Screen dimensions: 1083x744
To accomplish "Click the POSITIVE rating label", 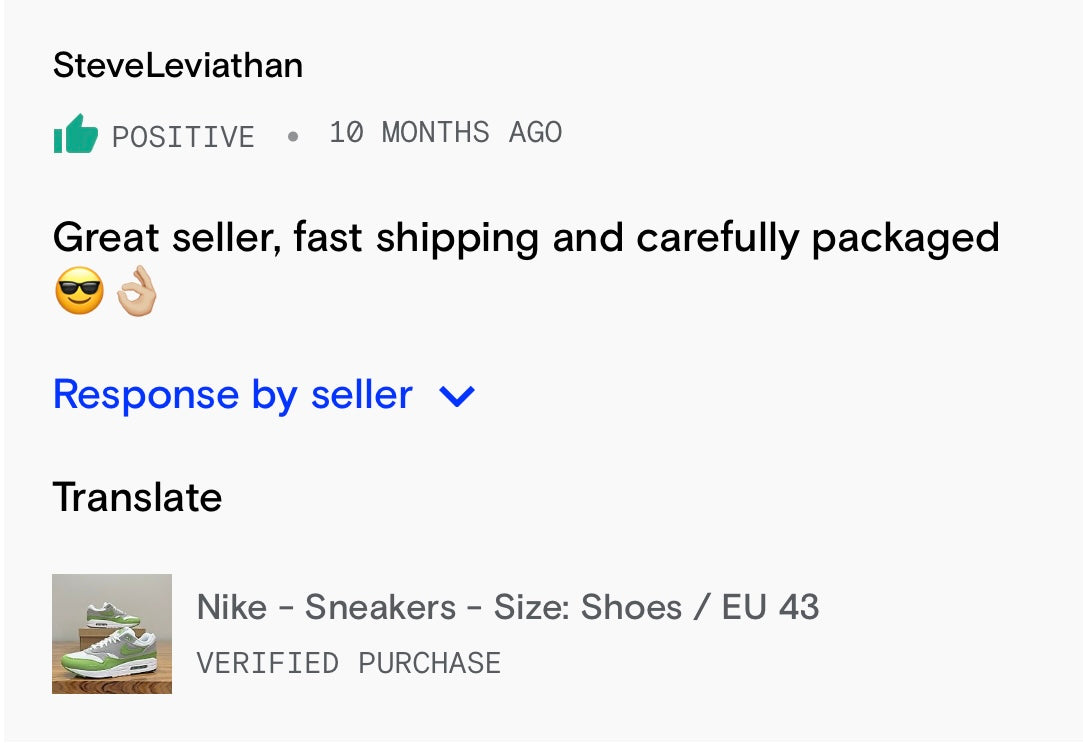I will 183,136.
